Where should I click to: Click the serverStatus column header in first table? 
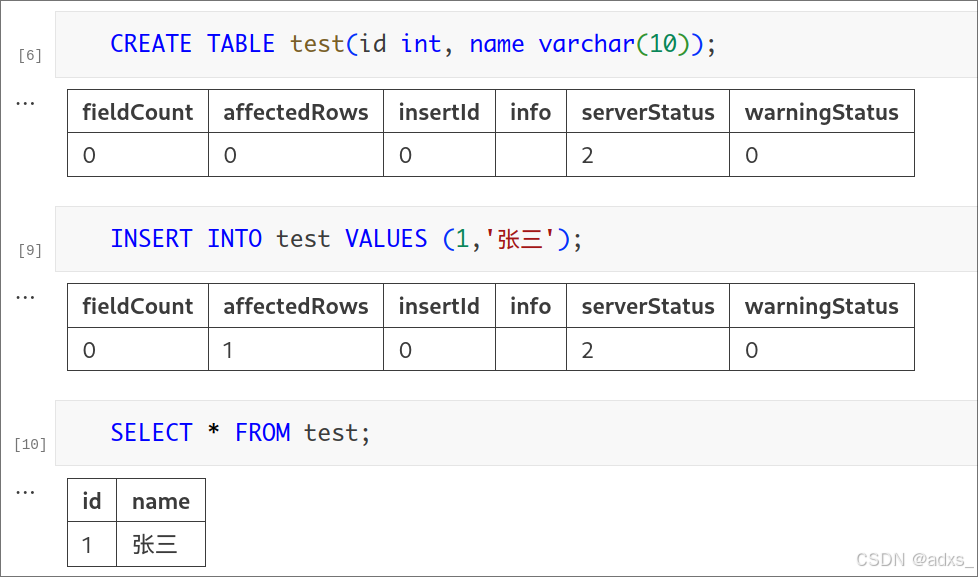[x=647, y=112]
